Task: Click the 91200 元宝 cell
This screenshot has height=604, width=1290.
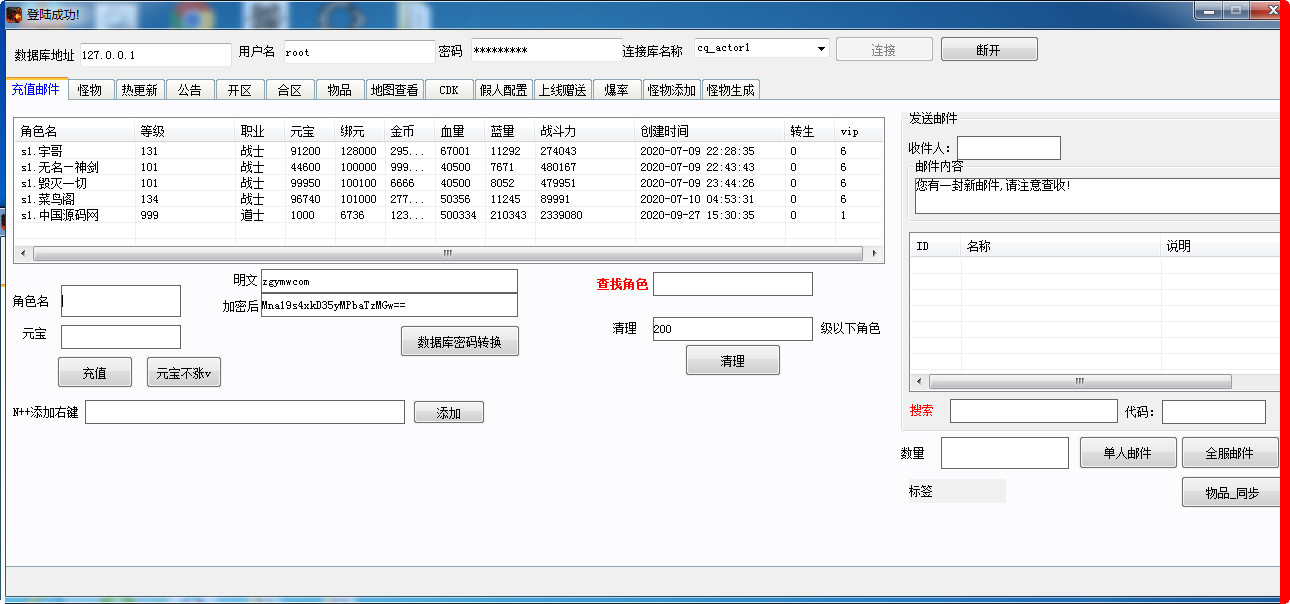Action: [x=305, y=151]
